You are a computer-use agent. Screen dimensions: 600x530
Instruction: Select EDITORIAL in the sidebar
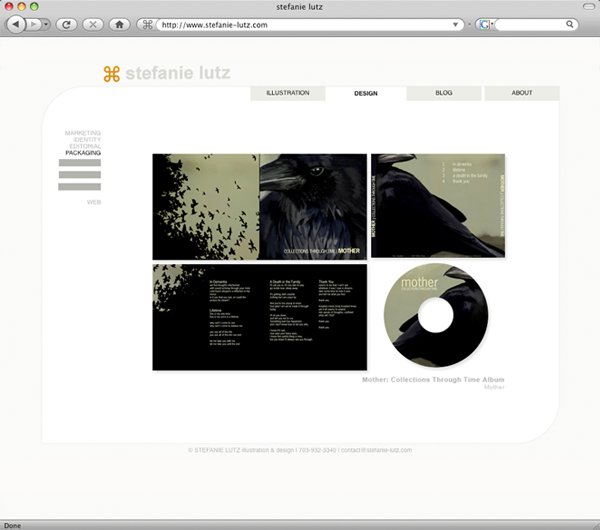[85, 146]
